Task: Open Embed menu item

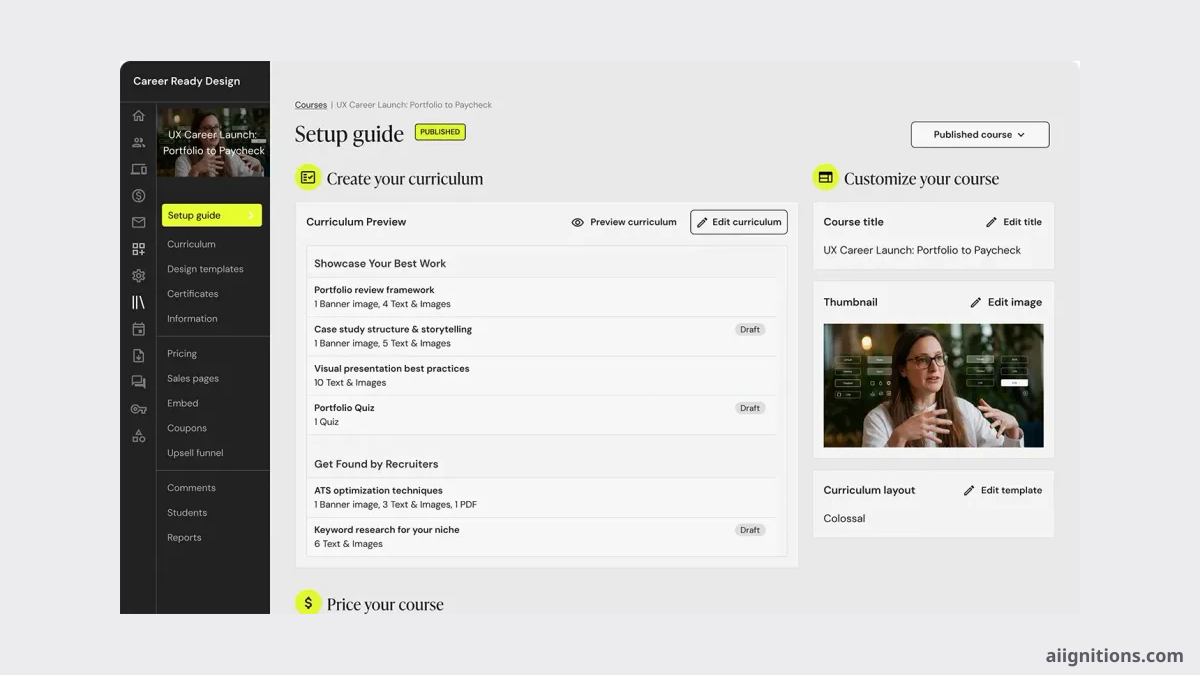Action: click(x=183, y=403)
